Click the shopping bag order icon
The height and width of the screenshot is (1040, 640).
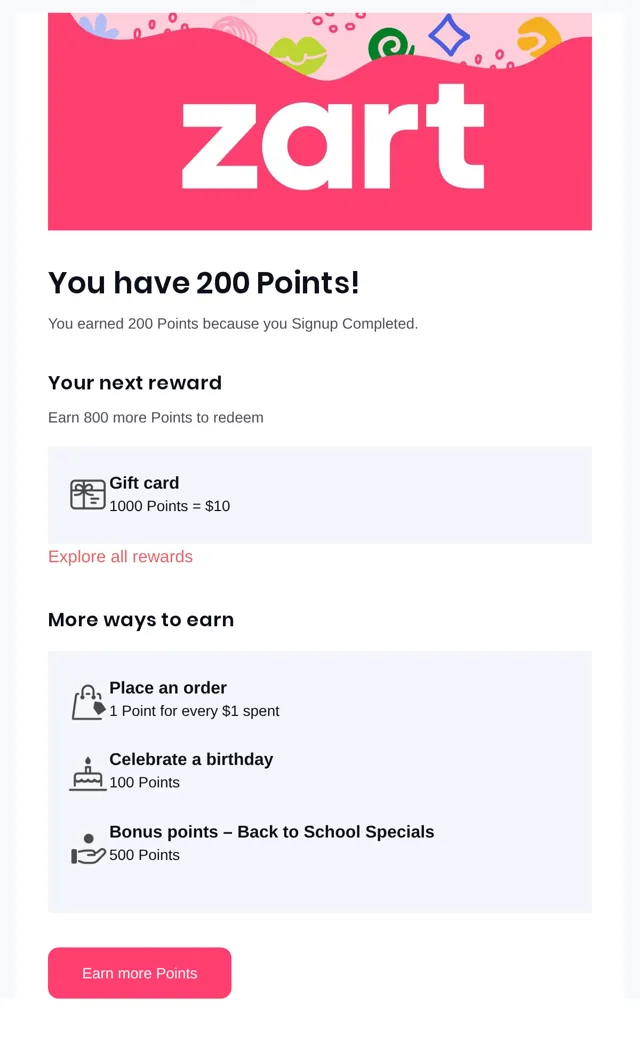pyautogui.click(x=88, y=702)
